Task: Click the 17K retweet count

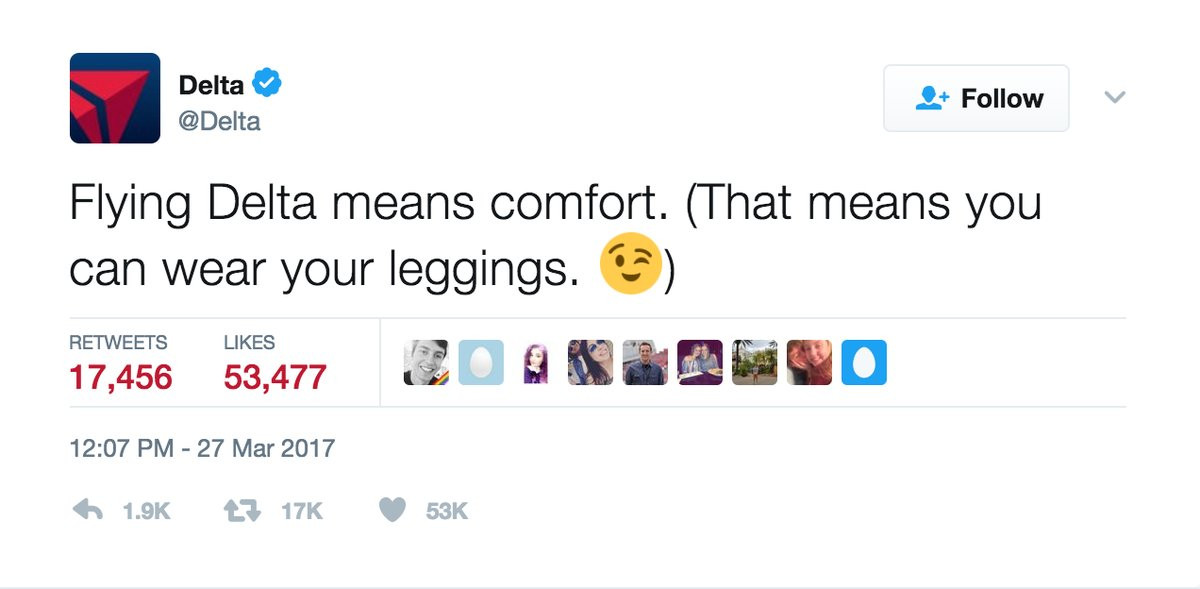Action: [301, 511]
